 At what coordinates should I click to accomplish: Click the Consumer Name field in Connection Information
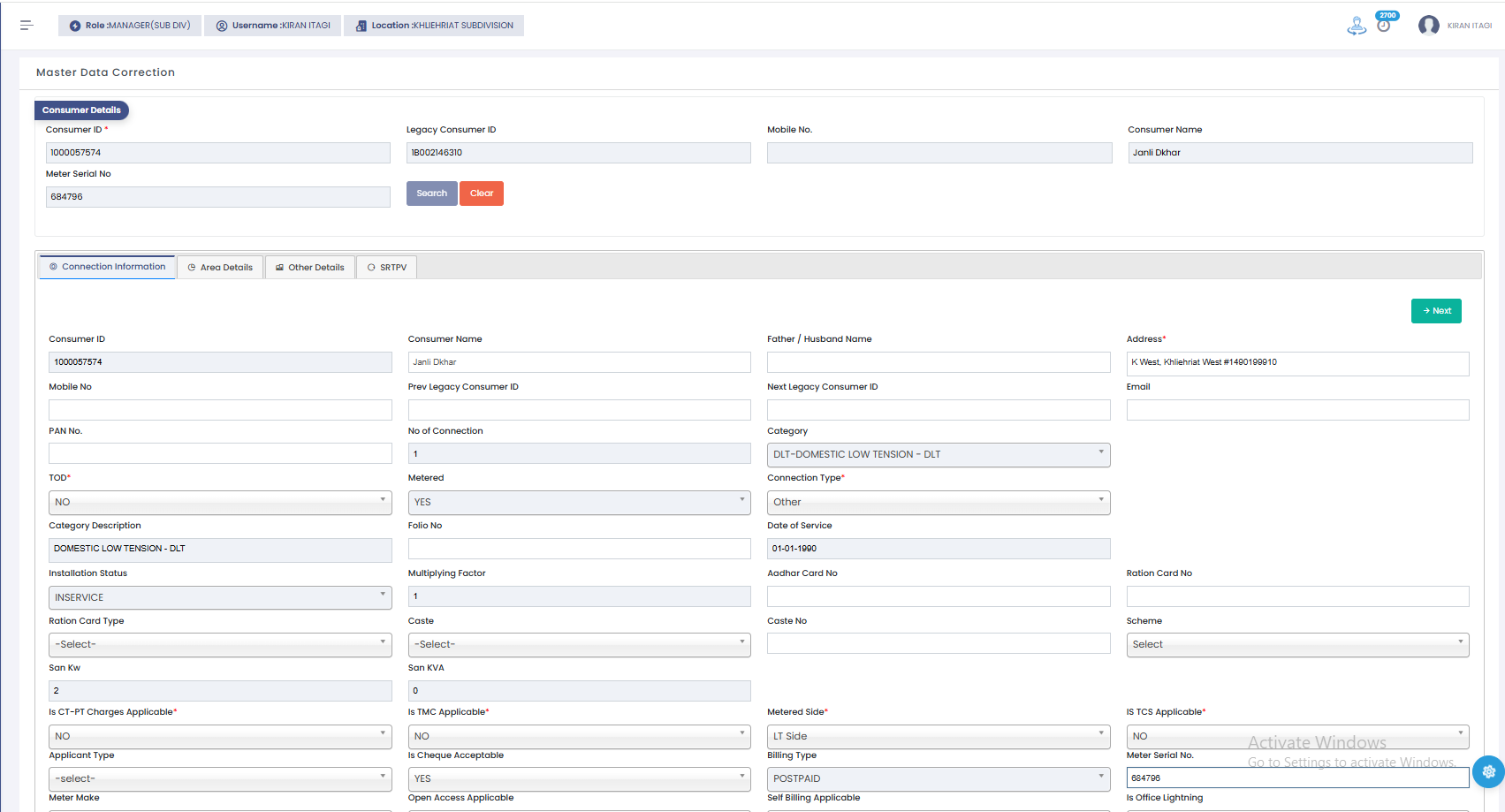click(579, 362)
